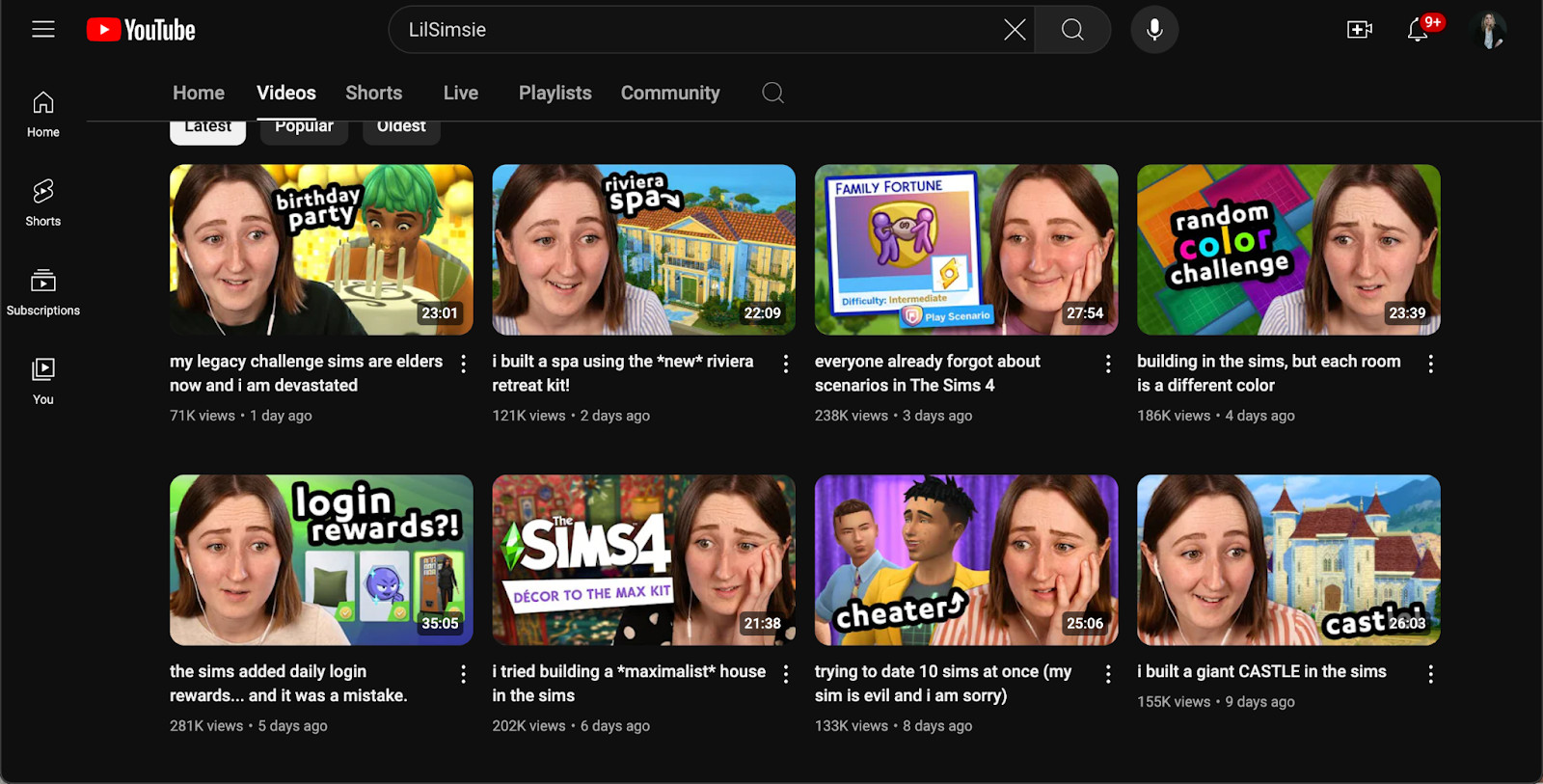Open options for maximalist house video
Viewport: 1543px width, 784px height.
click(786, 674)
